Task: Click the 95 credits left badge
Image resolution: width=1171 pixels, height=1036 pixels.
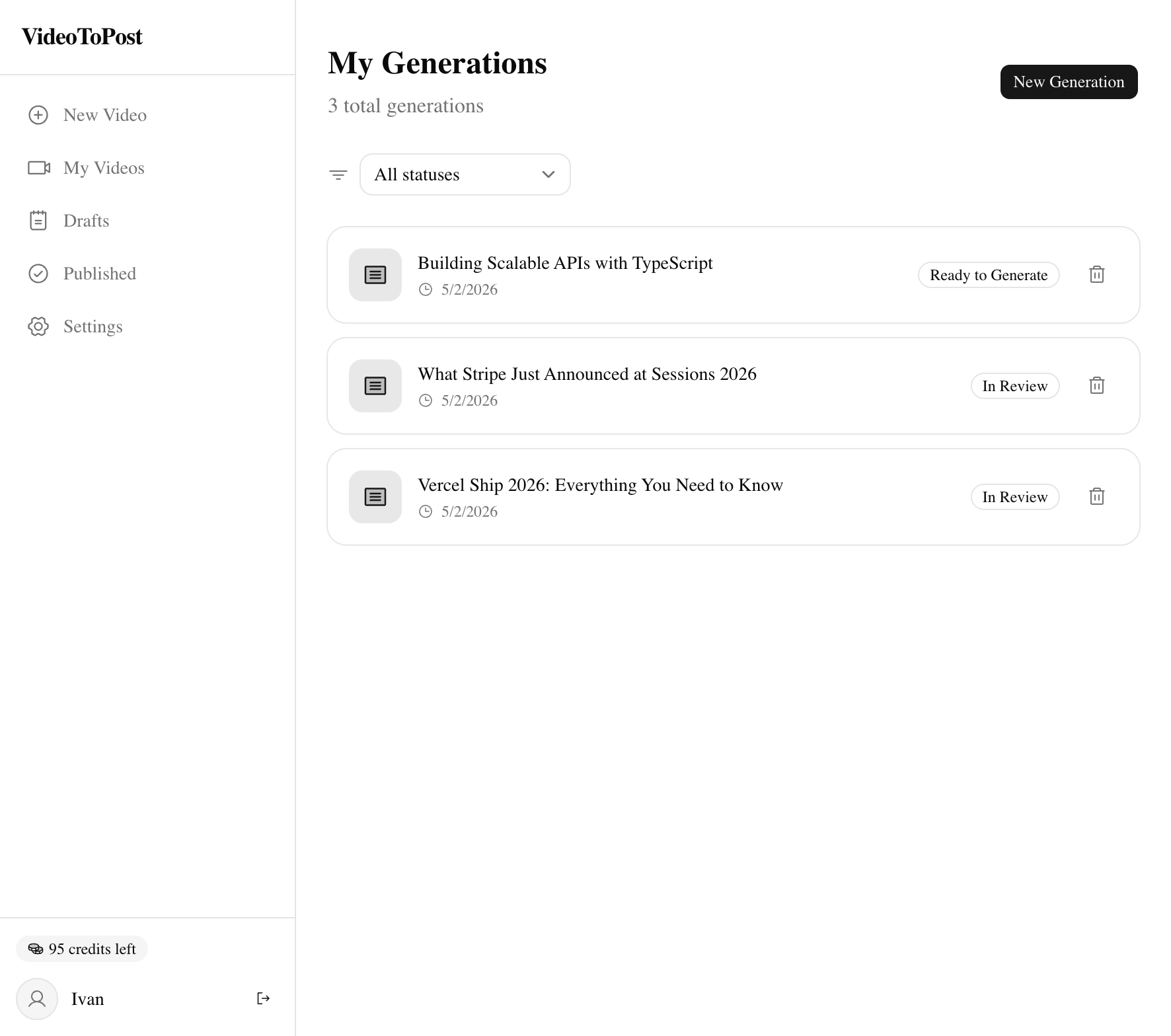Action: [x=82, y=949]
